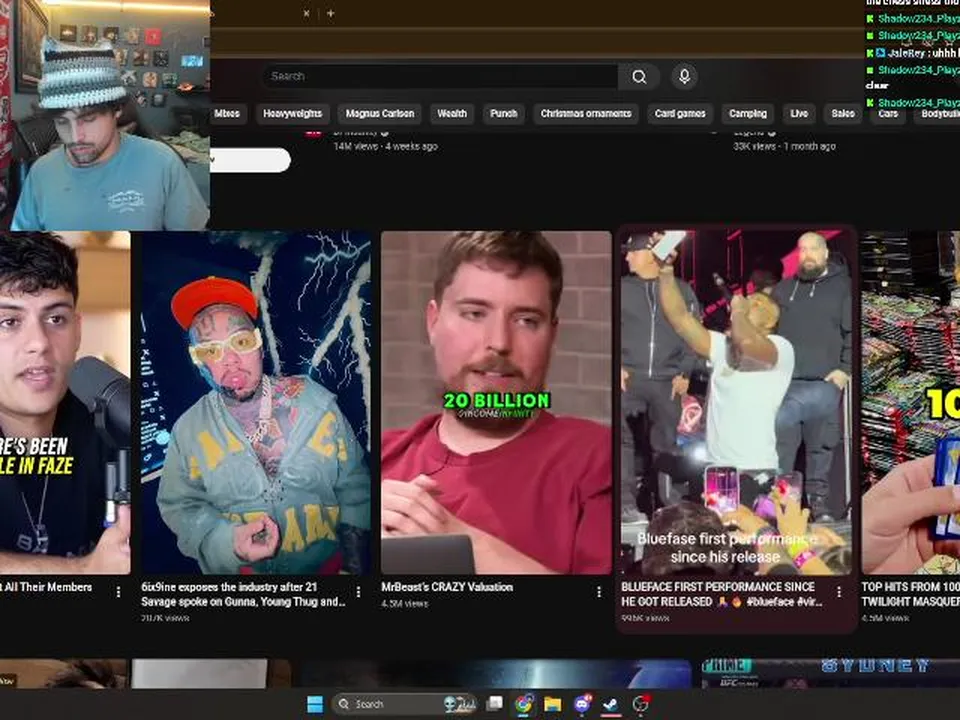Select the Mixes filter chip
Screen dimensions: 960x720
228,113
